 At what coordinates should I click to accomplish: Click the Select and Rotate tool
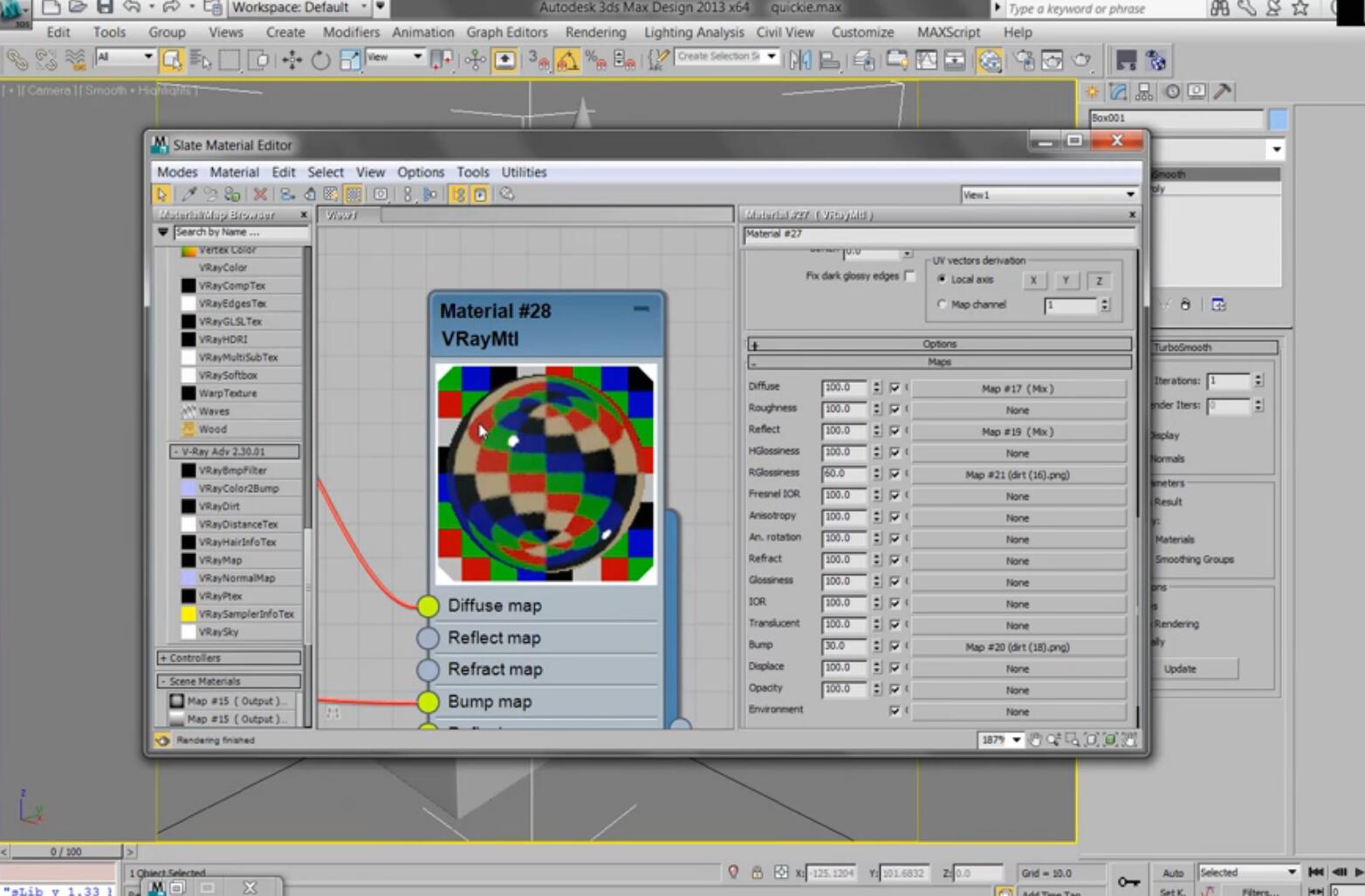pyautogui.click(x=320, y=60)
